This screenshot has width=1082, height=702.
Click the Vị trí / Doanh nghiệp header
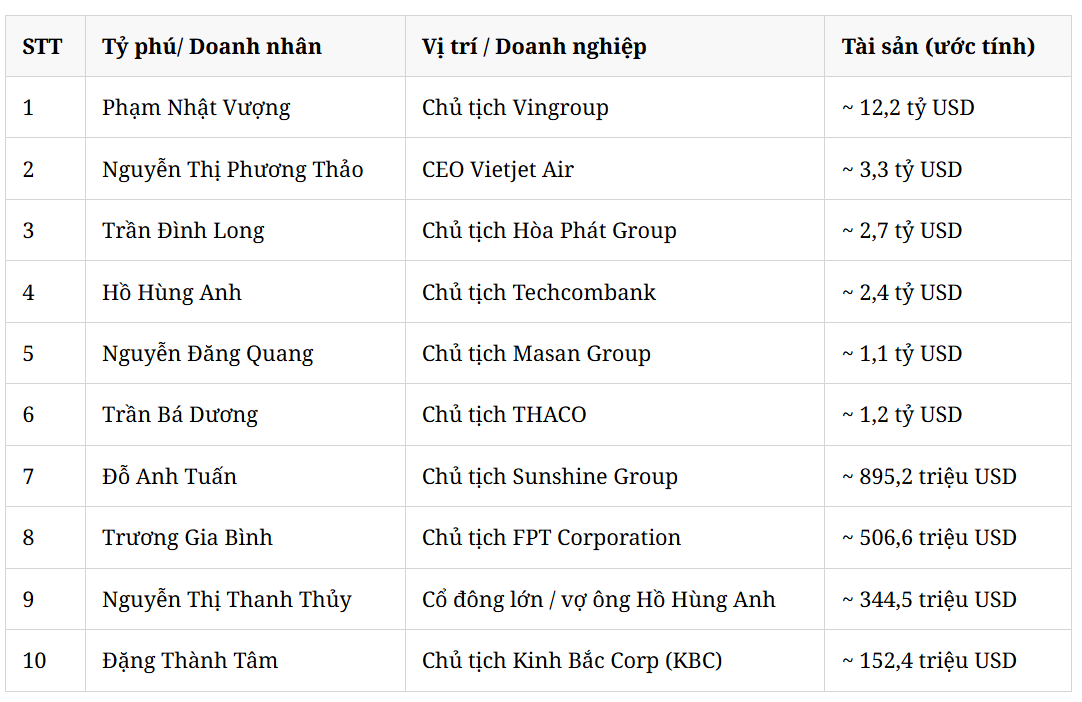click(x=615, y=46)
